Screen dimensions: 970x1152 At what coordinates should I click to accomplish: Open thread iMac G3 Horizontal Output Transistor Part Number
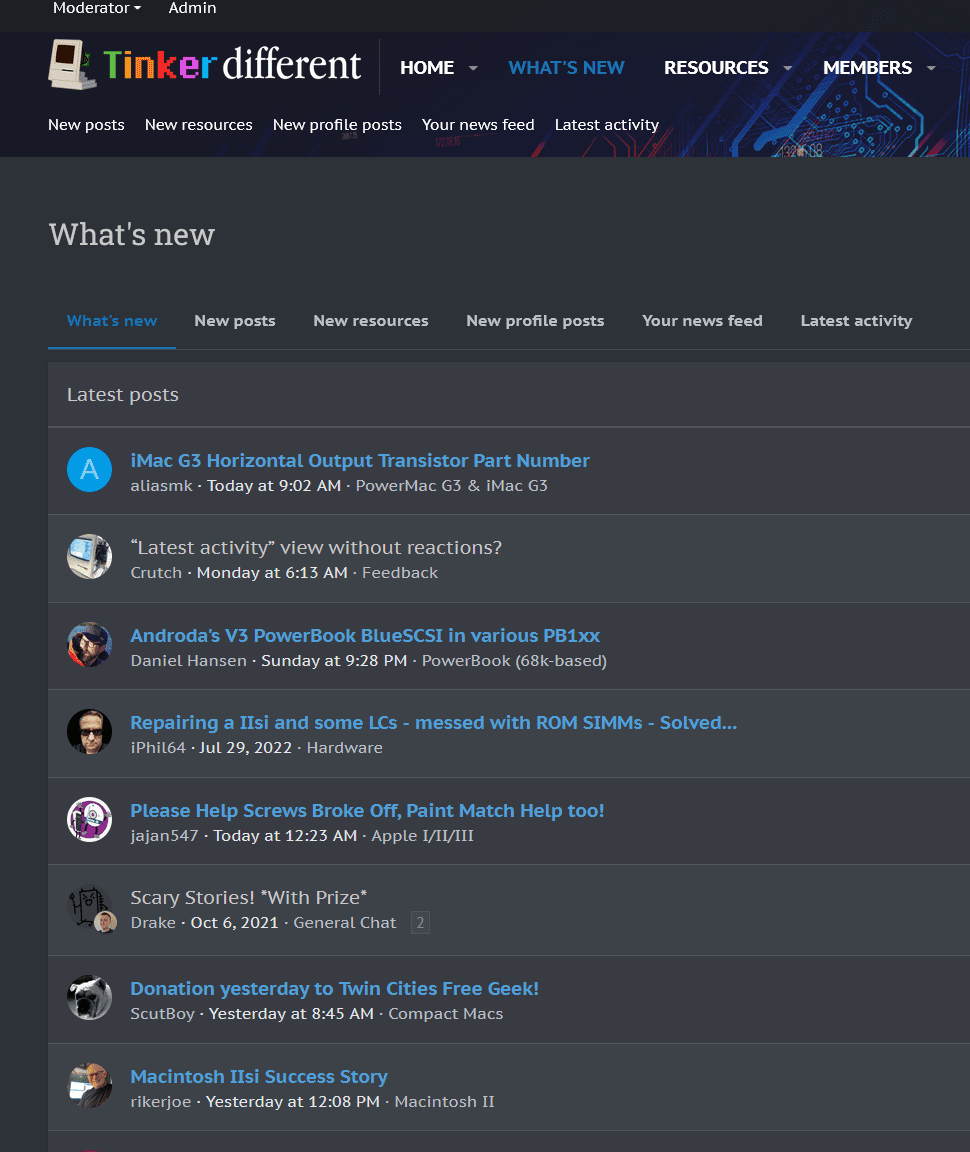pos(360,461)
